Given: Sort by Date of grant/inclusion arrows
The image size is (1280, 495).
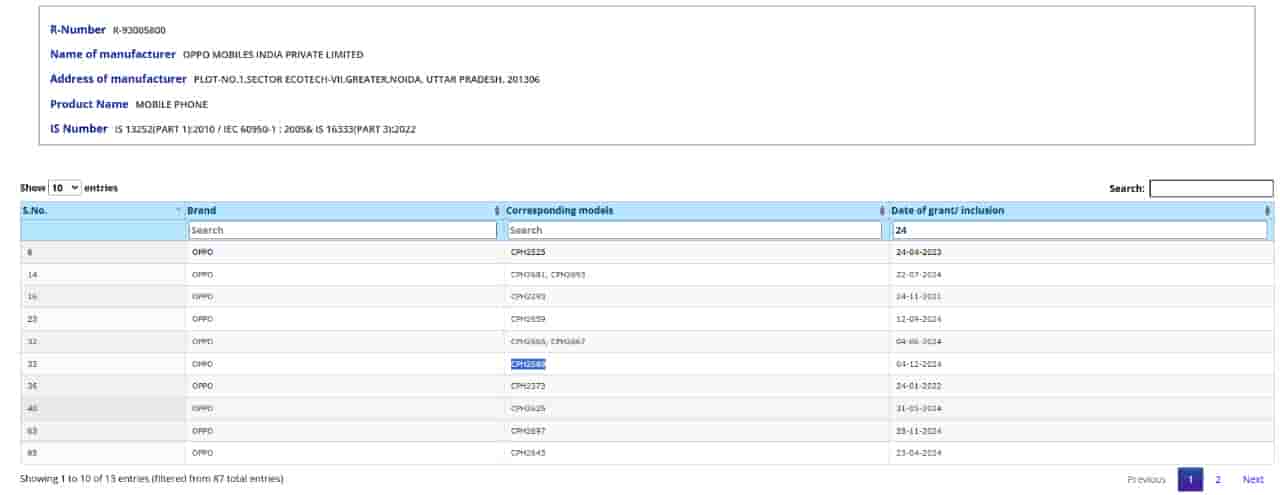Looking at the screenshot, I should 1267,211.
